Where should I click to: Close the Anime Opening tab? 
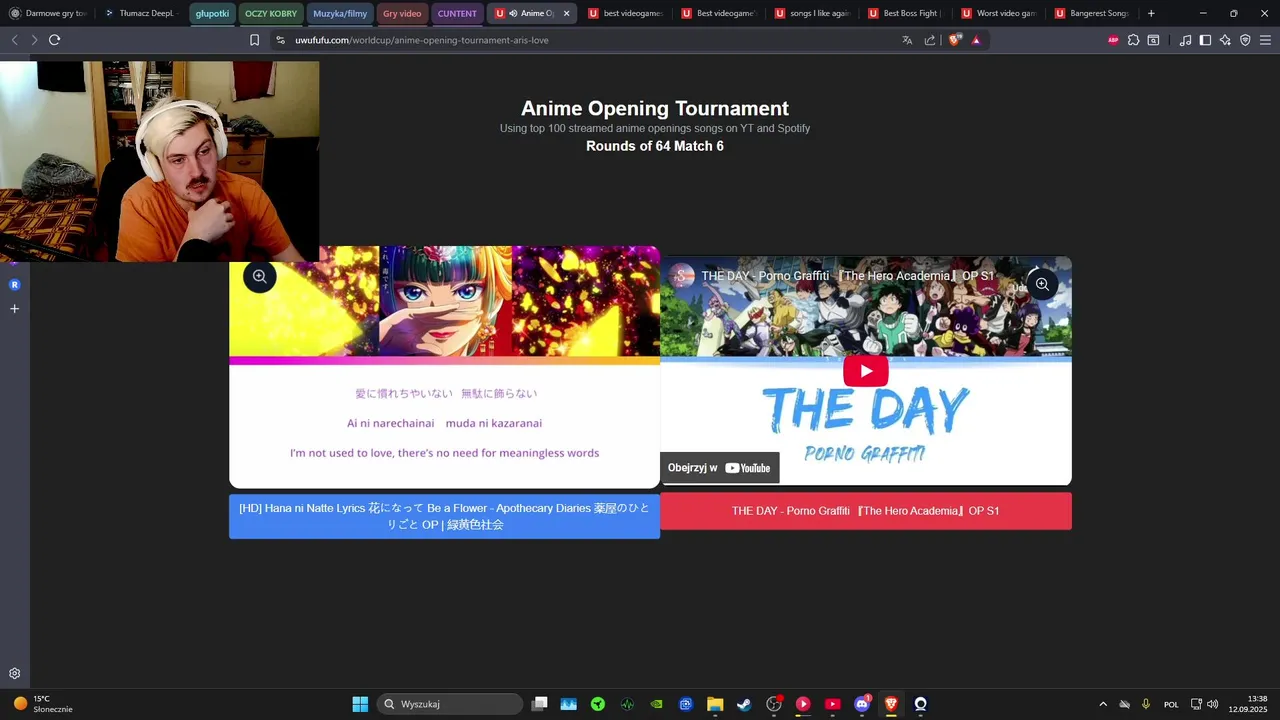click(567, 13)
